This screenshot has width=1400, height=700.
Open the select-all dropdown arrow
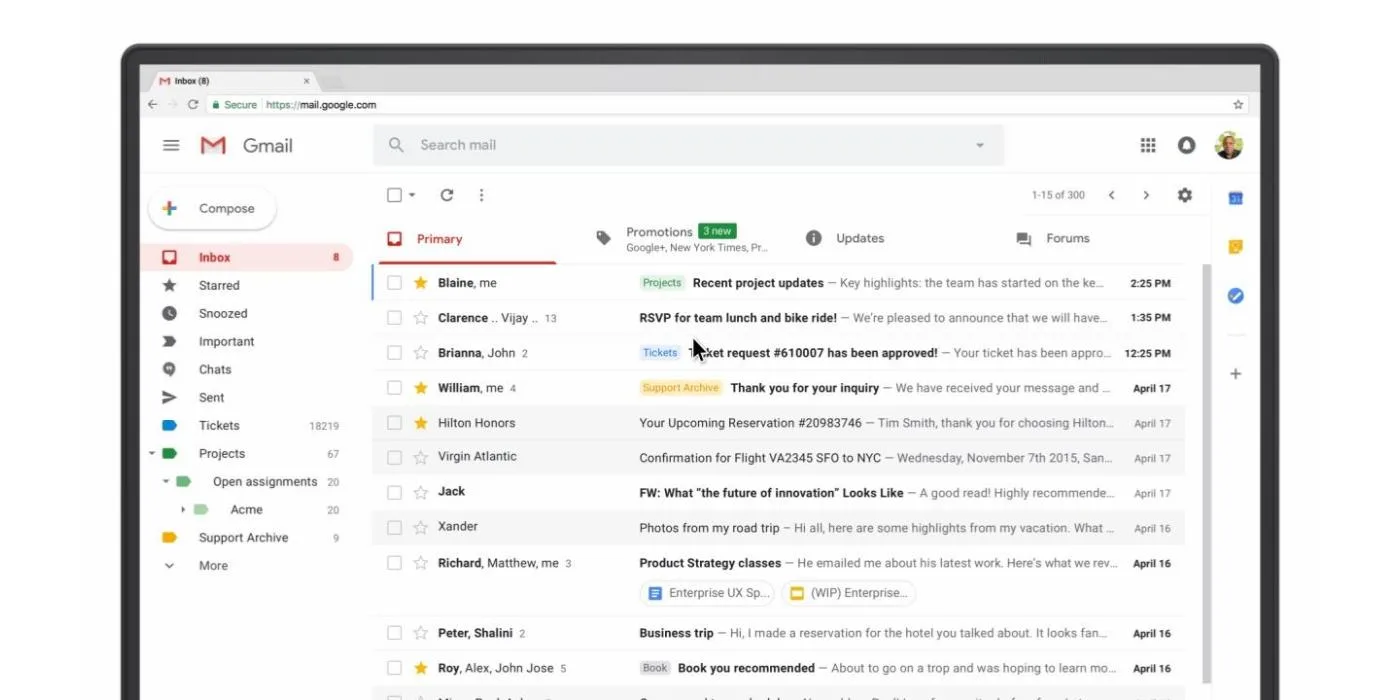(412, 195)
